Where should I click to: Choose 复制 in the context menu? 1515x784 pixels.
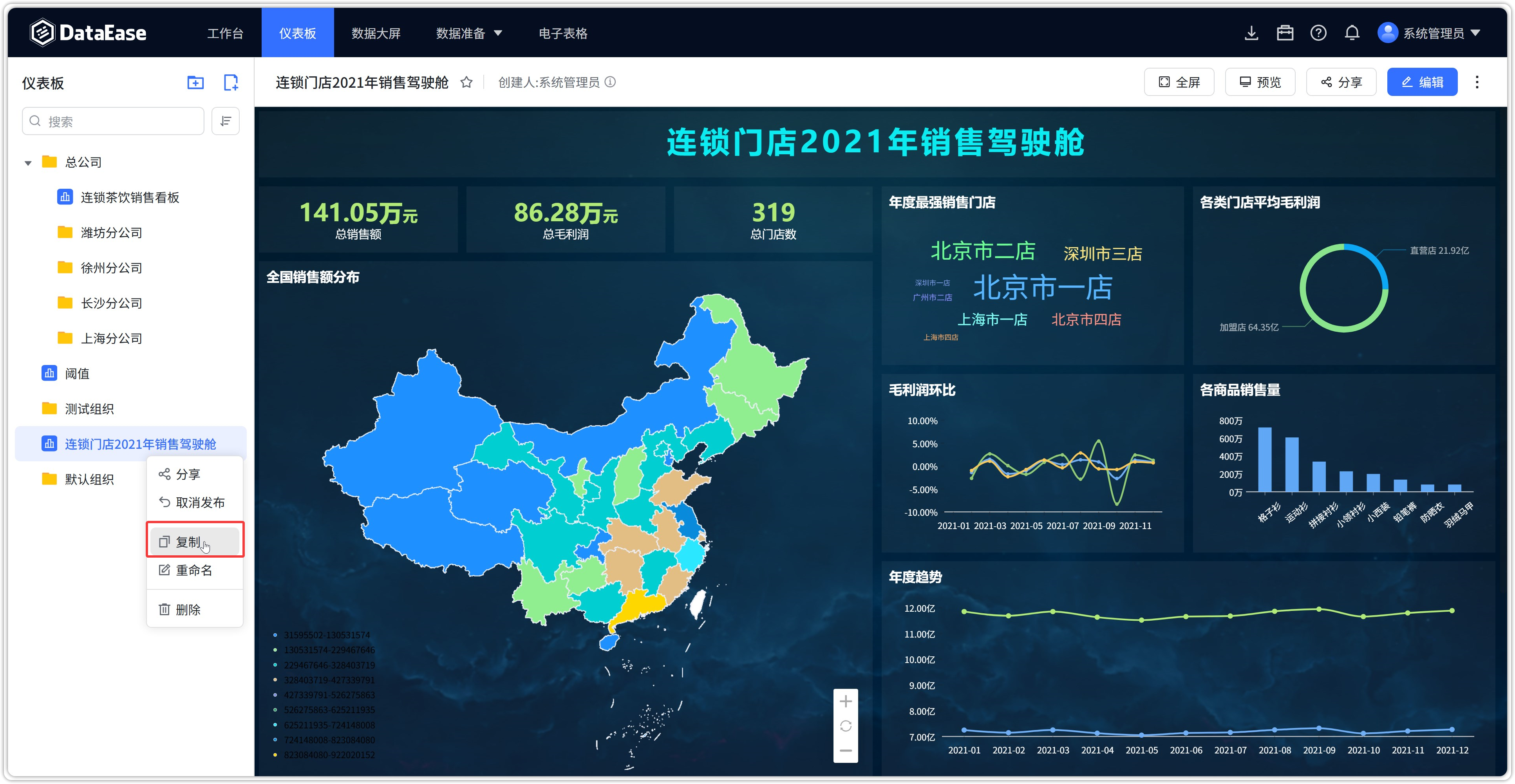(x=195, y=542)
